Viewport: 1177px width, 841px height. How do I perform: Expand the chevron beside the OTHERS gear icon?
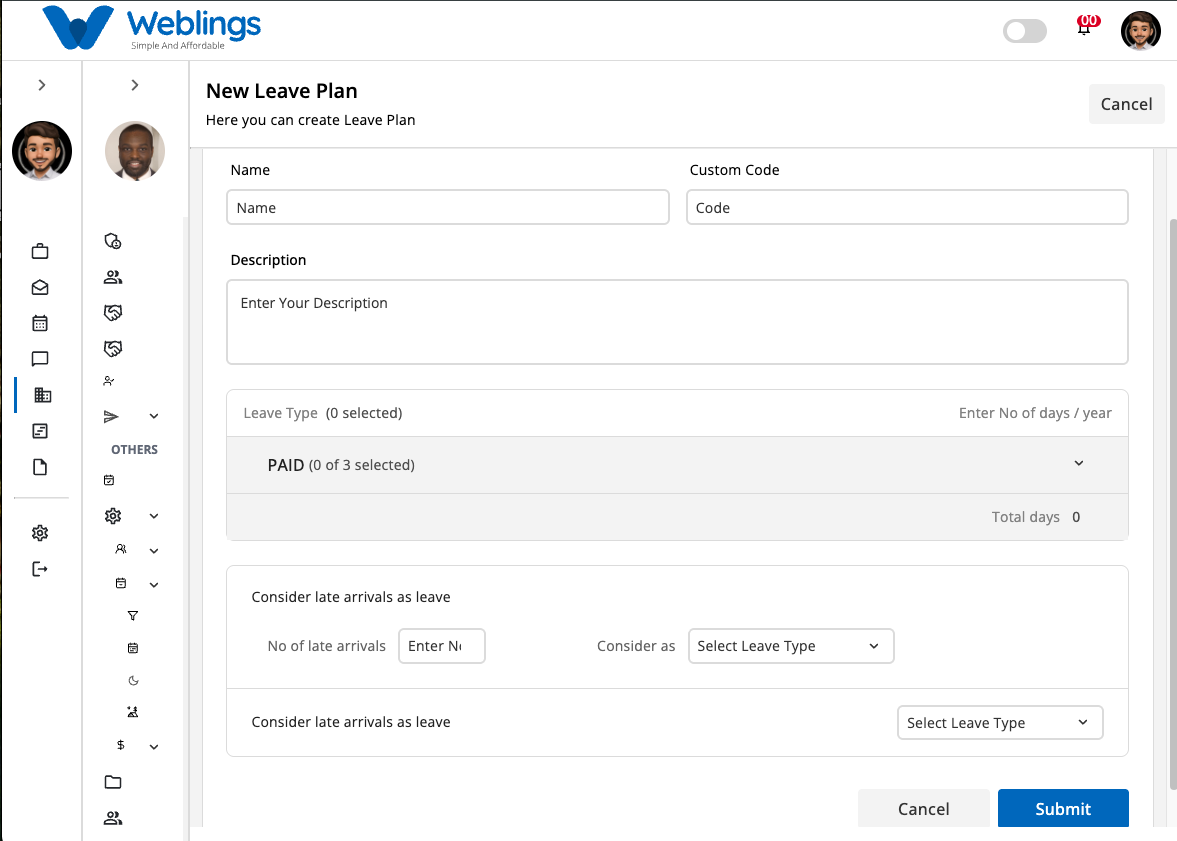(154, 516)
